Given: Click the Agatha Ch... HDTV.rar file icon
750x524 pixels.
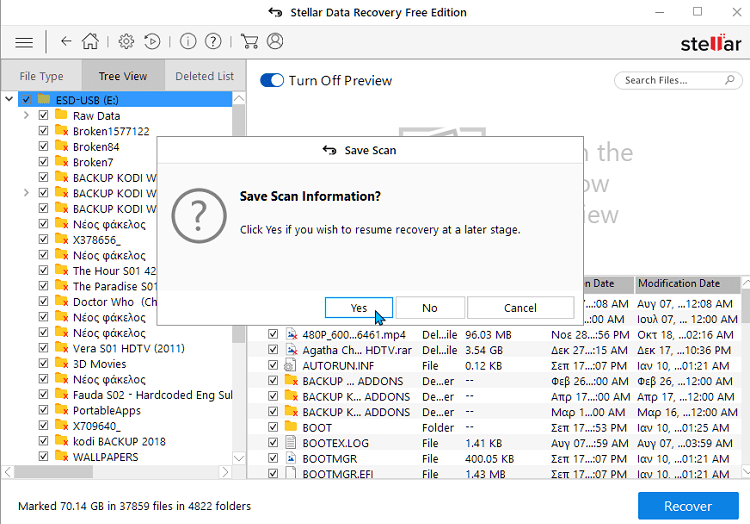Looking at the screenshot, I should (291, 349).
